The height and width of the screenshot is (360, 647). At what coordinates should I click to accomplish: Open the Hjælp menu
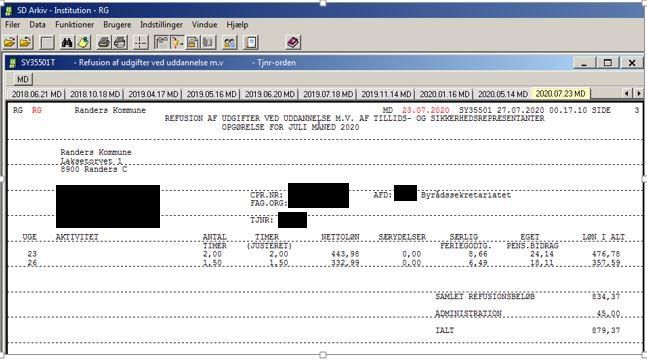click(237, 25)
